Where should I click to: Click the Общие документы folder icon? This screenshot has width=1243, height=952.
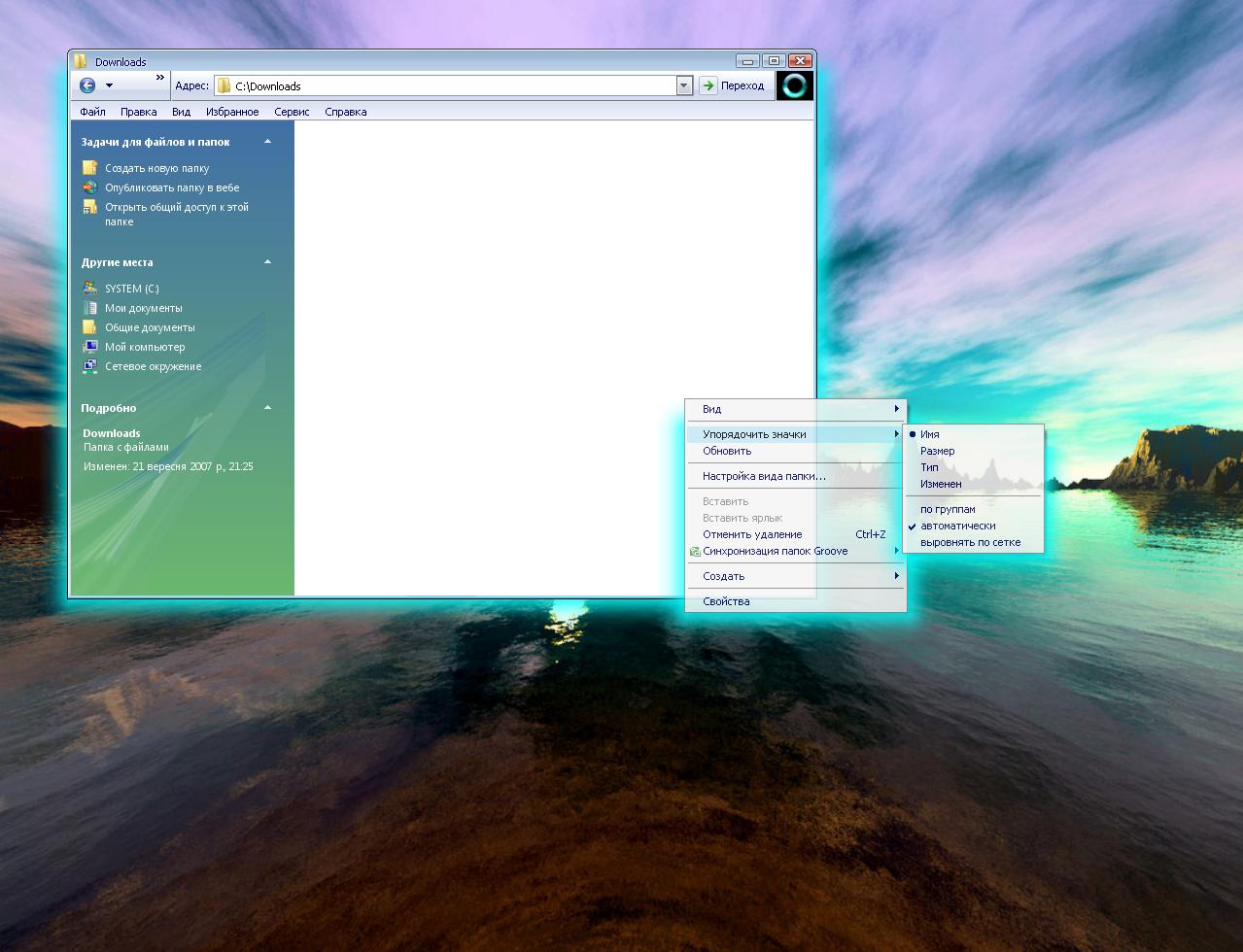[x=90, y=327]
